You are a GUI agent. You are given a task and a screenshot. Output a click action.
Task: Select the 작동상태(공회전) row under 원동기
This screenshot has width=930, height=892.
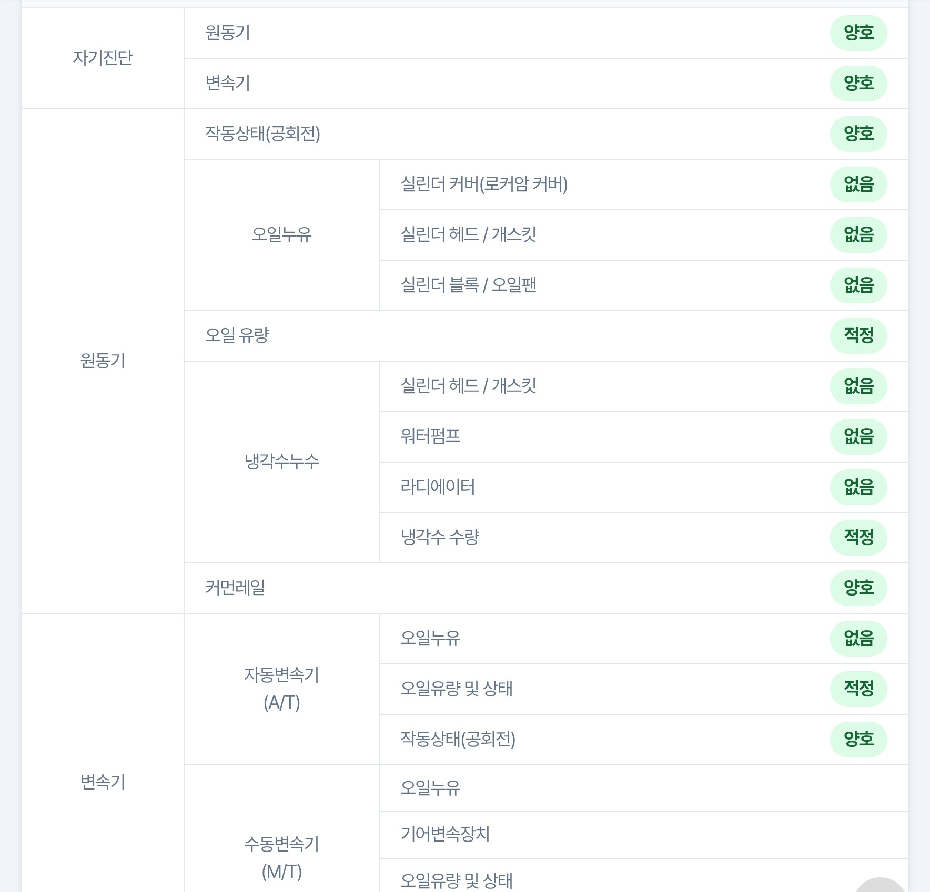546,134
